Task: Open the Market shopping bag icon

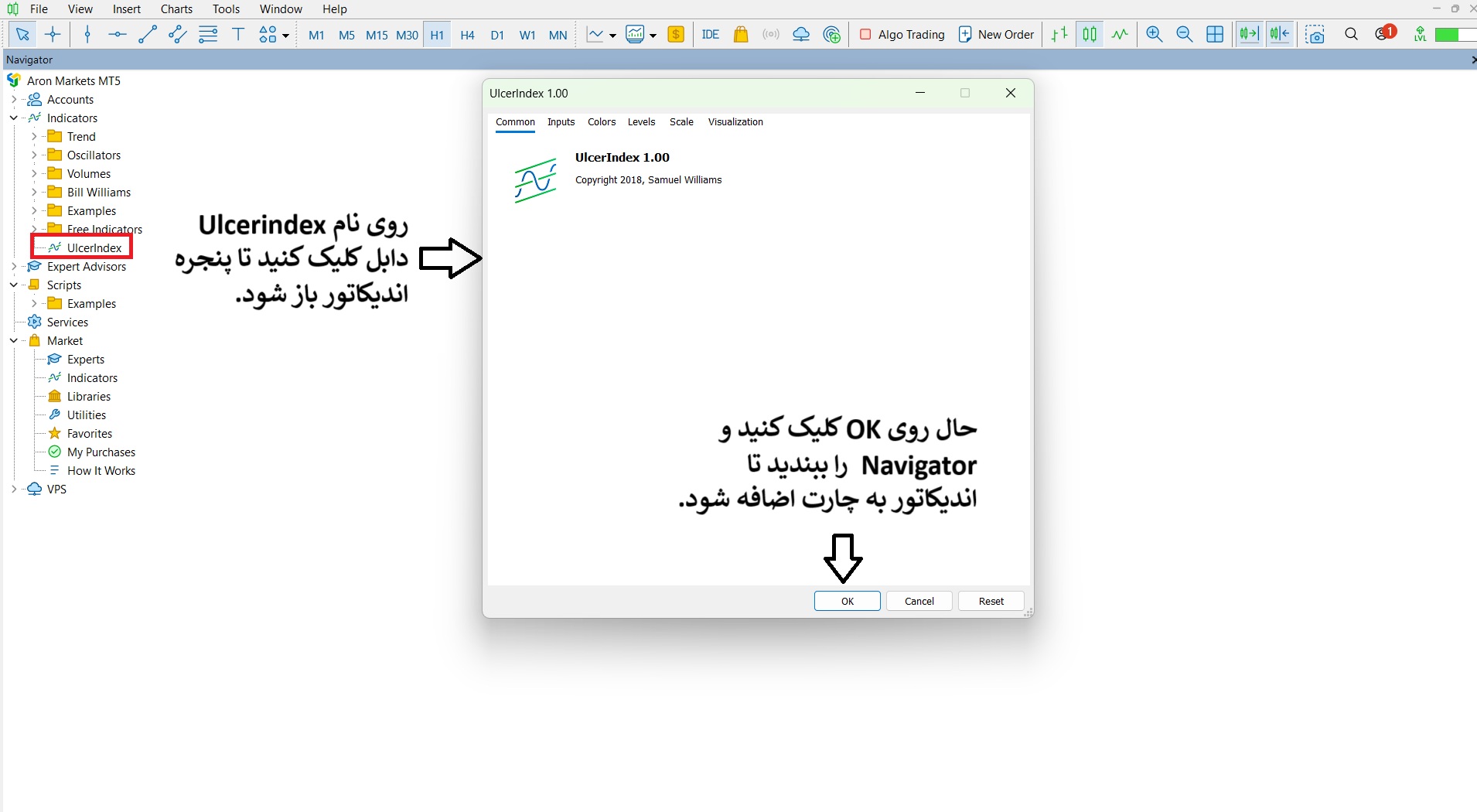Action: pos(741,34)
